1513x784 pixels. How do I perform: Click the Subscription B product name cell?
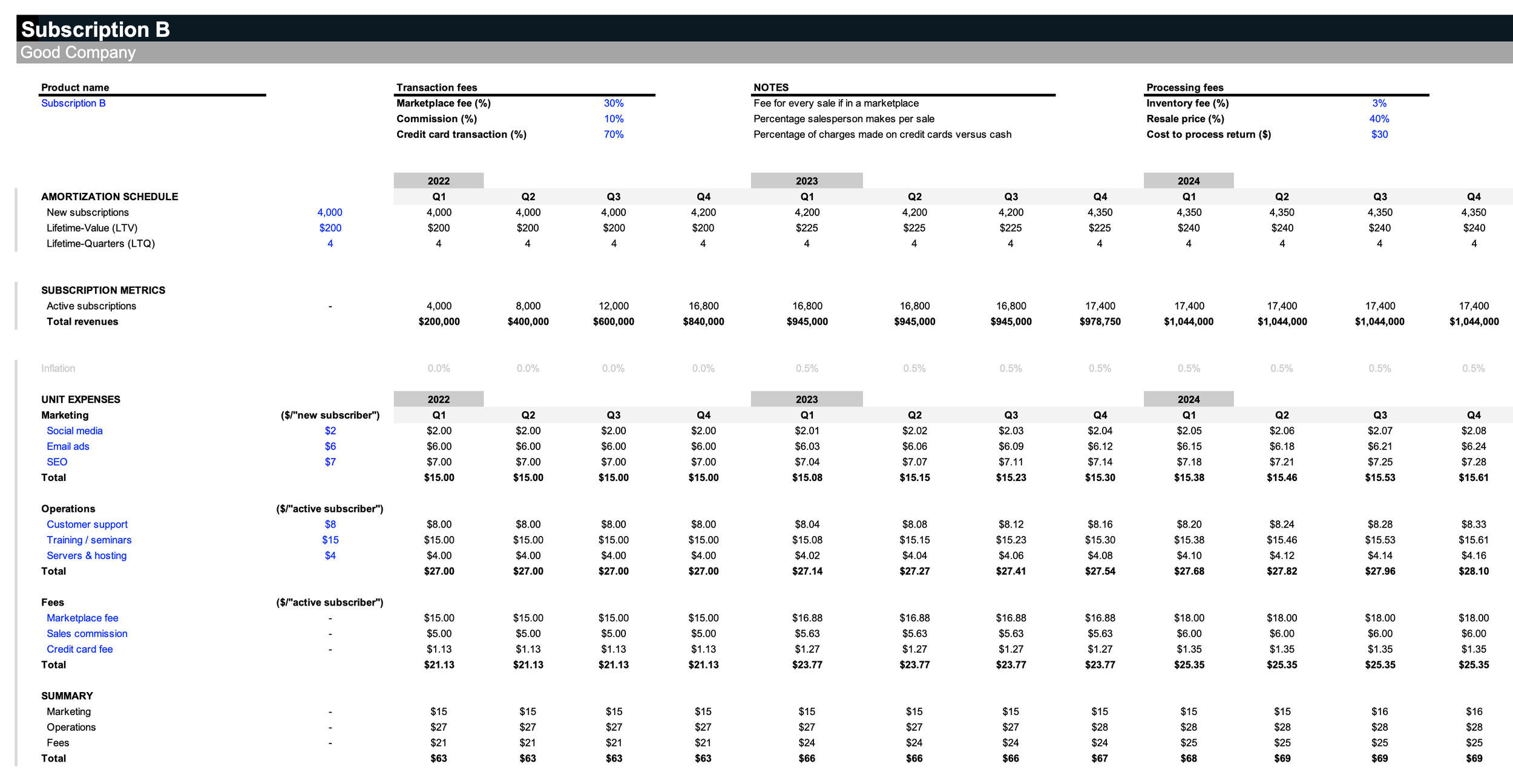(x=73, y=103)
